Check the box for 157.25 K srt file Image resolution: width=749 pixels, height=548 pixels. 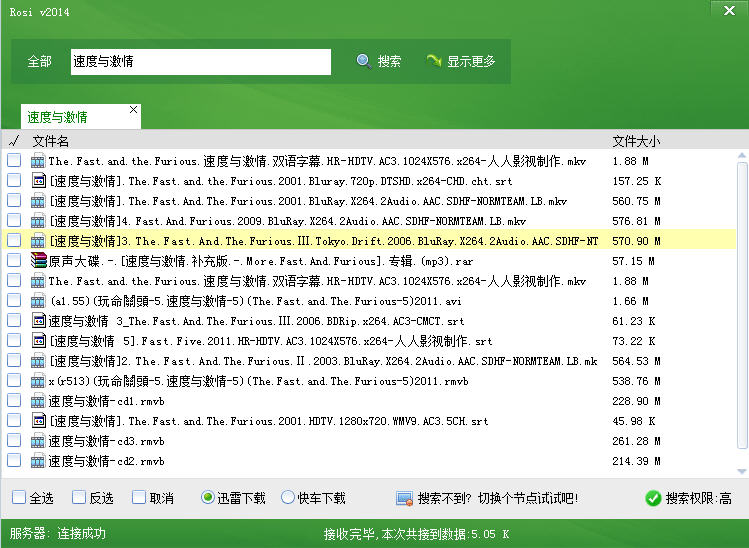pyautogui.click(x=14, y=180)
